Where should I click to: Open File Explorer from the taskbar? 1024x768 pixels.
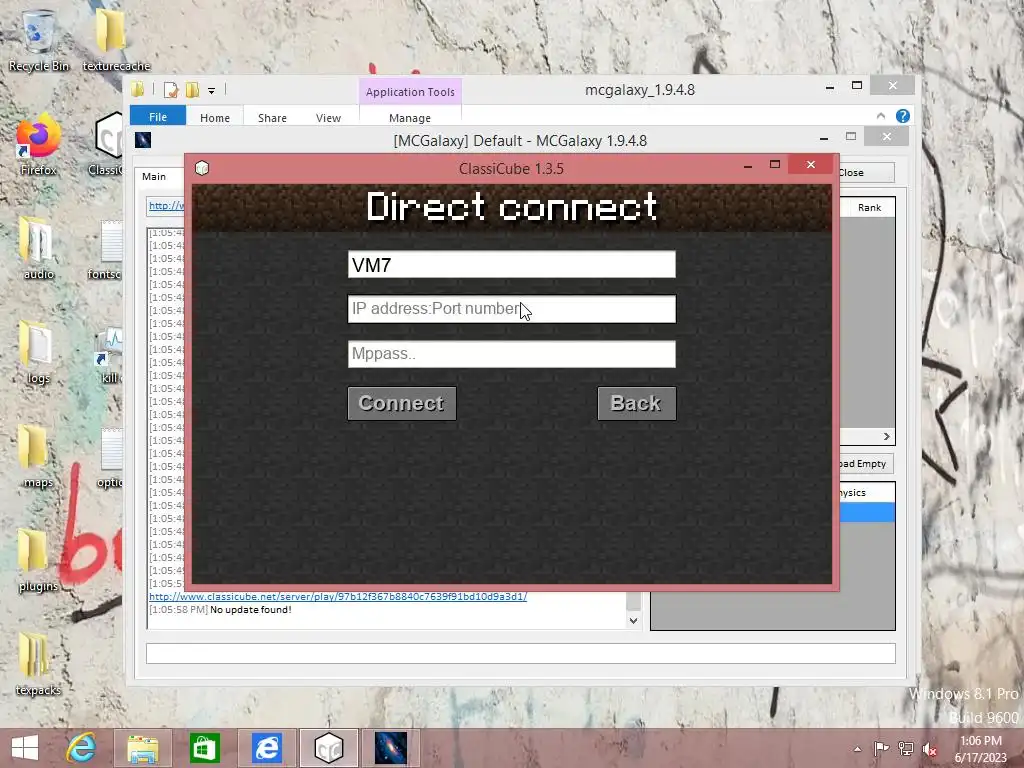click(143, 748)
